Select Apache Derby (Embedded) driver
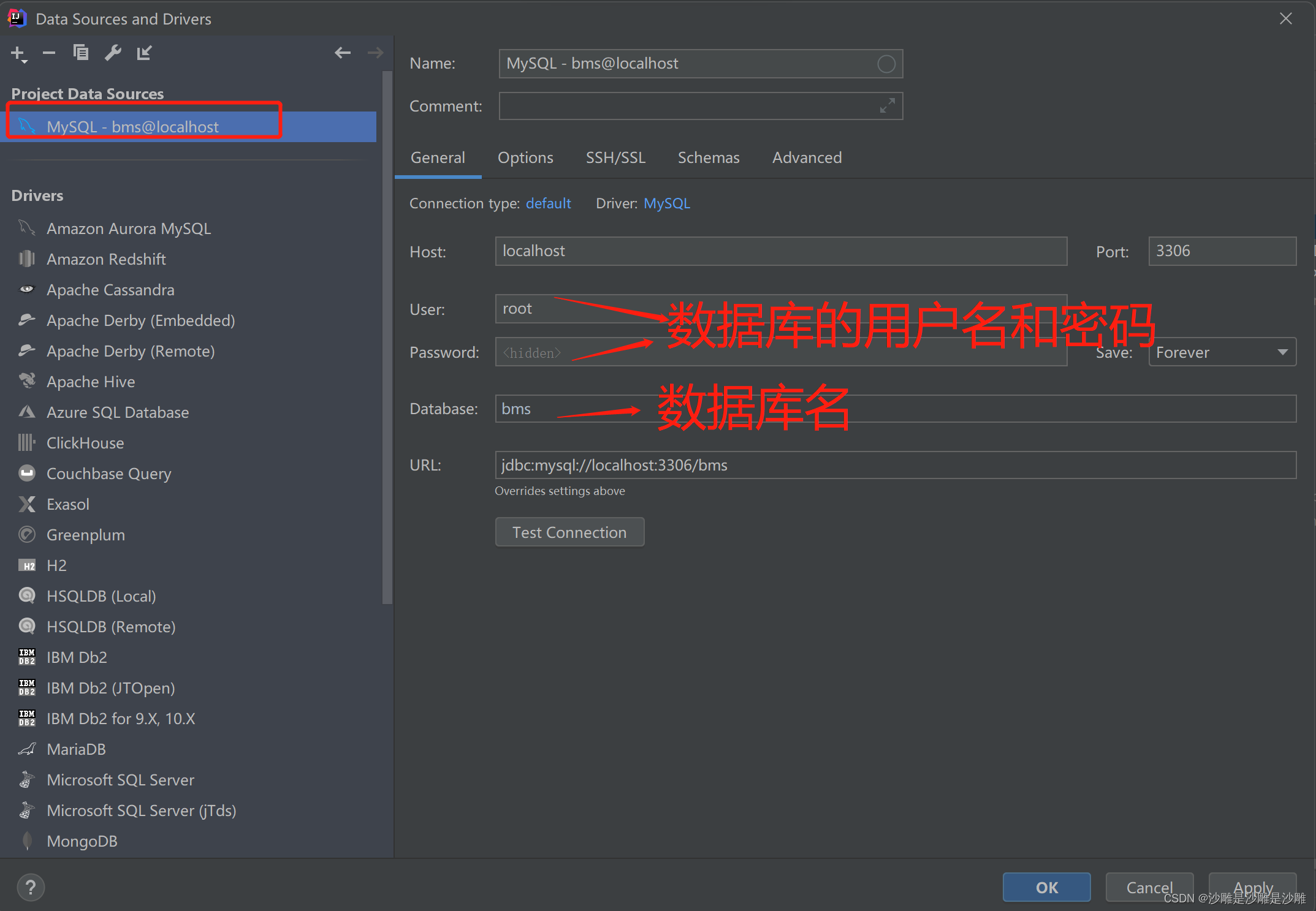The image size is (1316, 911). coord(188,320)
